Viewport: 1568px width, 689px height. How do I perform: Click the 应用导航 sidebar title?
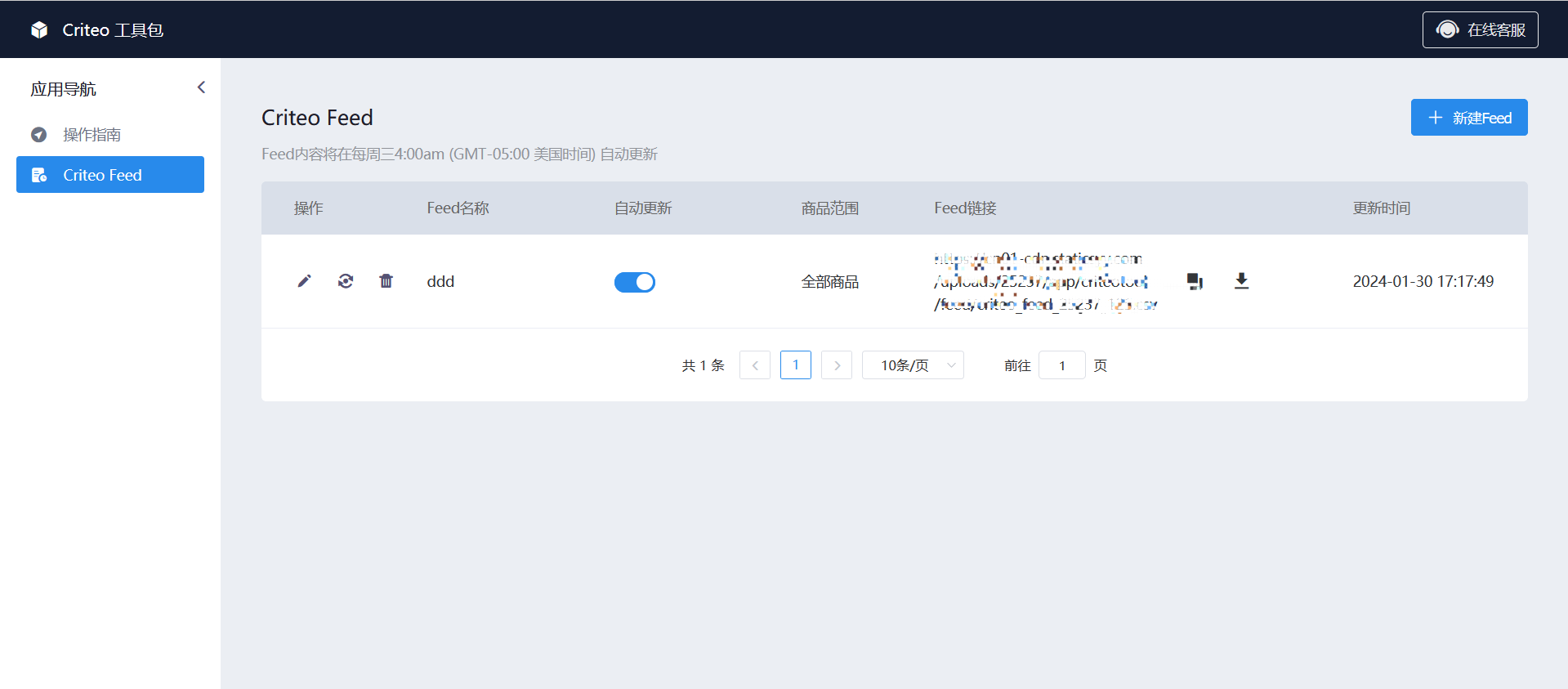tap(63, 89)
